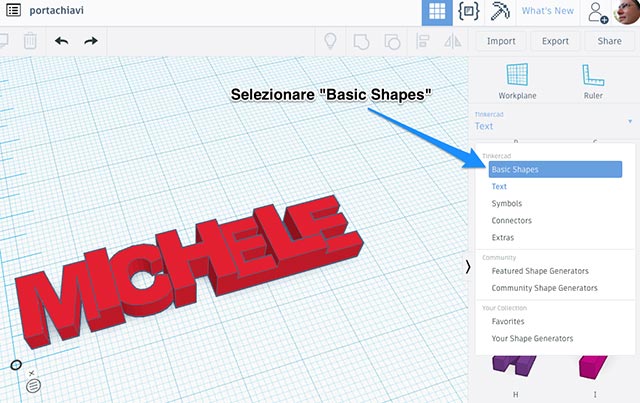This screenshot has height=403, width=640.
Task: Select the Ruler tool
Action: 592,81
